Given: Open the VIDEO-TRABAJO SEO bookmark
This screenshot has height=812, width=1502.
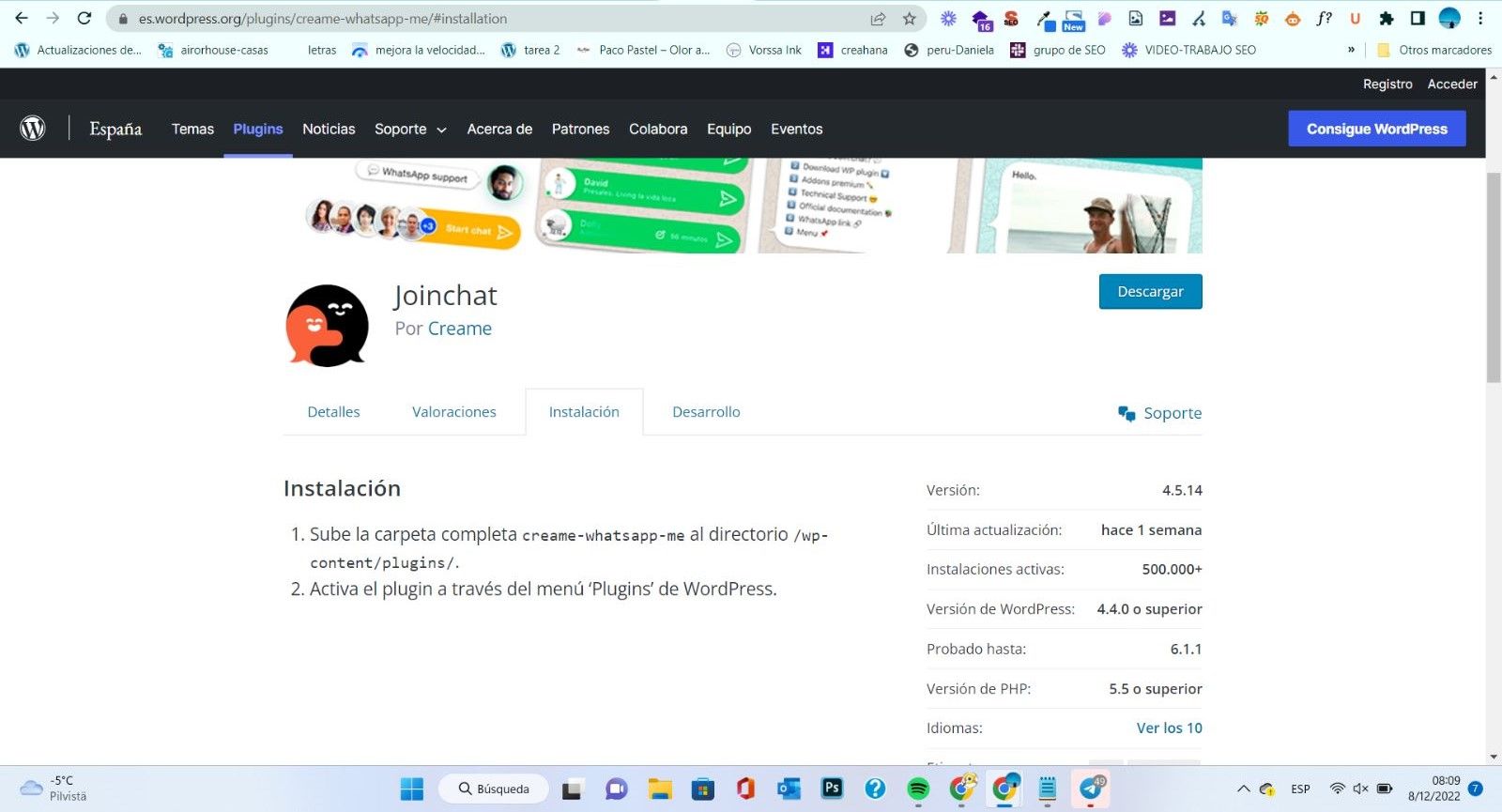Looking at the screenshot, I should pos(1188,50).
